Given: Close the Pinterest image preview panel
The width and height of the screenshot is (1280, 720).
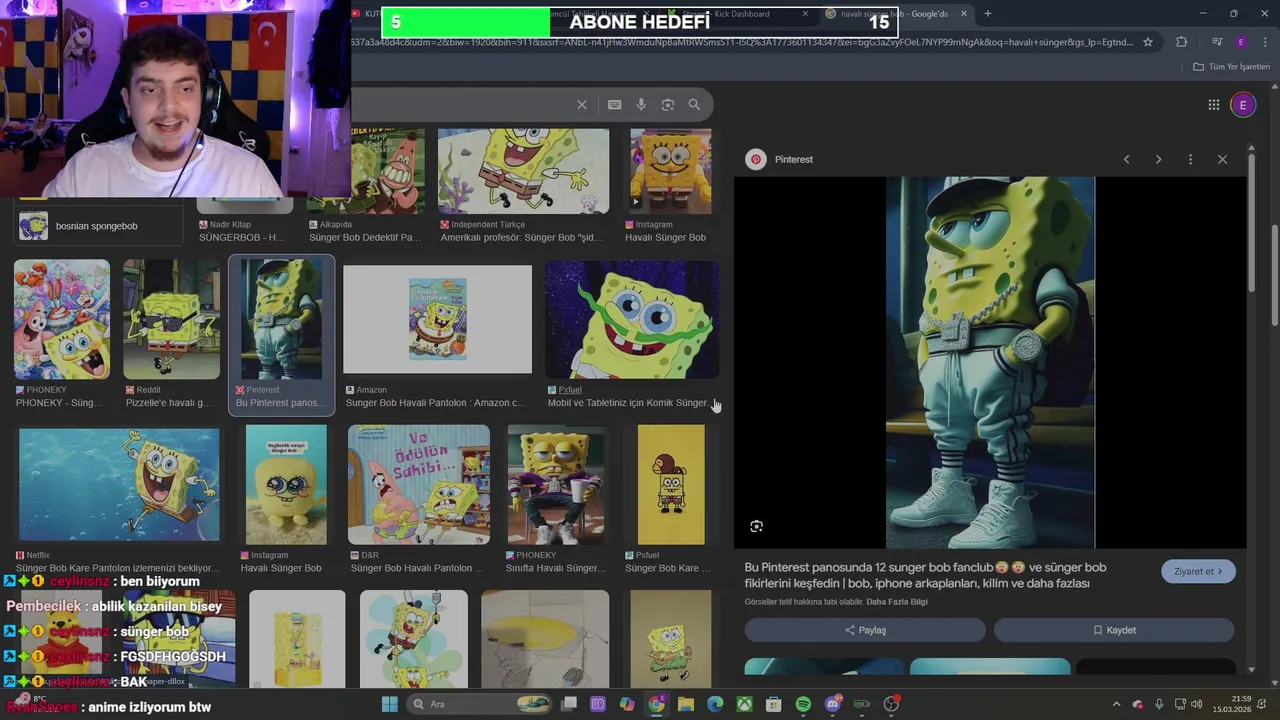Looking at the screenshot, I should (x=1222, y=159).
